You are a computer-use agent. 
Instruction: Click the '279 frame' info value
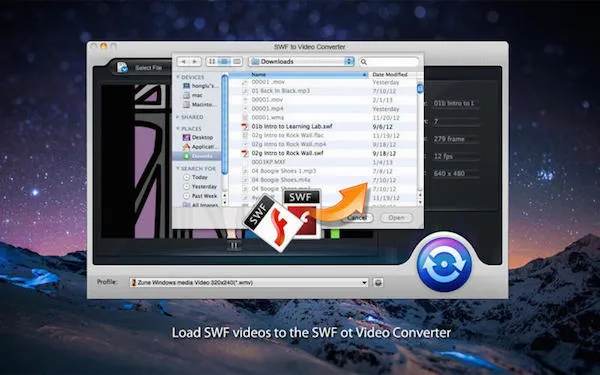(449, 139)
